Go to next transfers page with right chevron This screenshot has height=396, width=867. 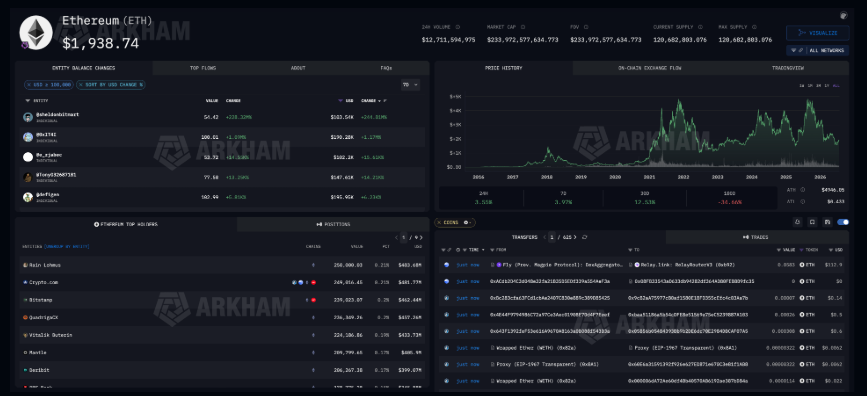point(576,237)
